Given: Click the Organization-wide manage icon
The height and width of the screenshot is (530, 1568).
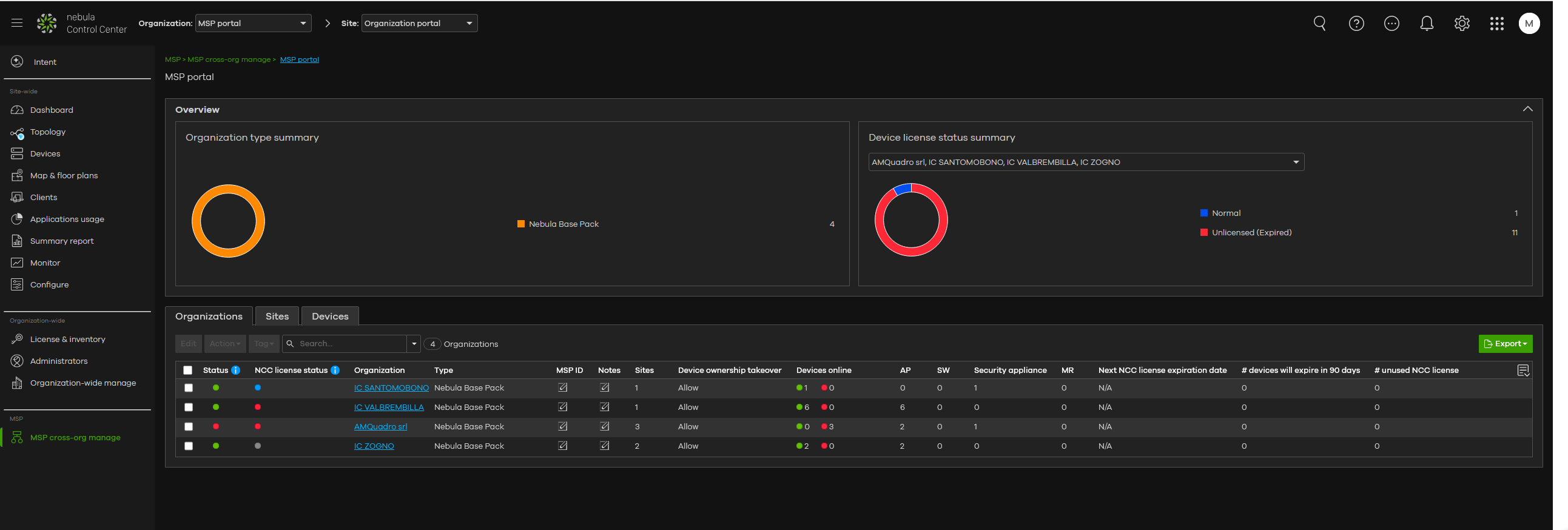Looking at the screenshot, I should pyautogui.click(x=17, y=383).
